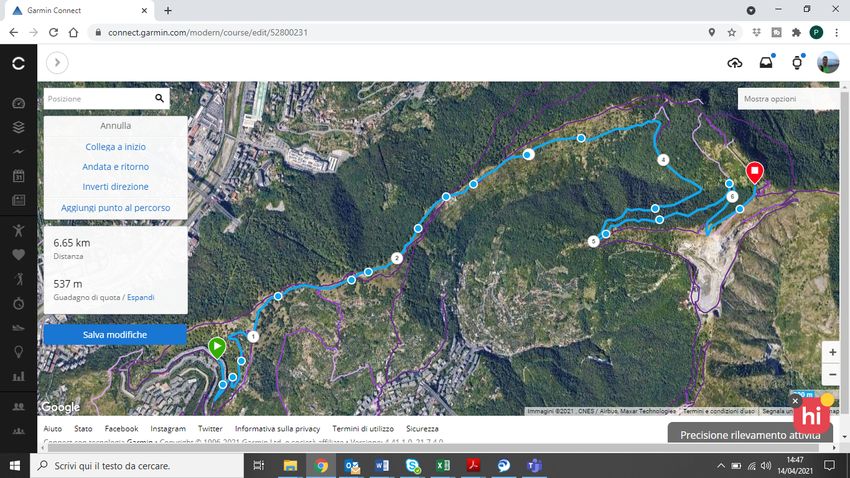Zoom in on map with plus button
850x478 pixels.
(x=832, y=352)
